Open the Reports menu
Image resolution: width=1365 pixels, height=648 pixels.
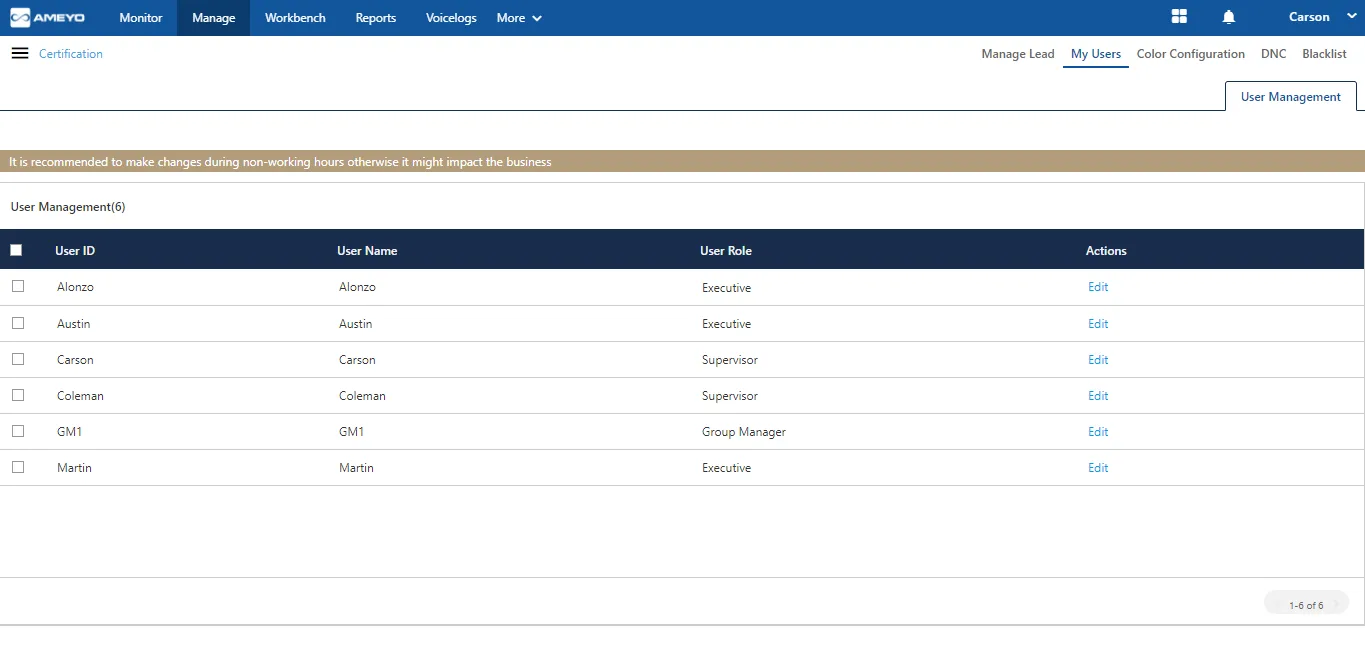(376, 18)
